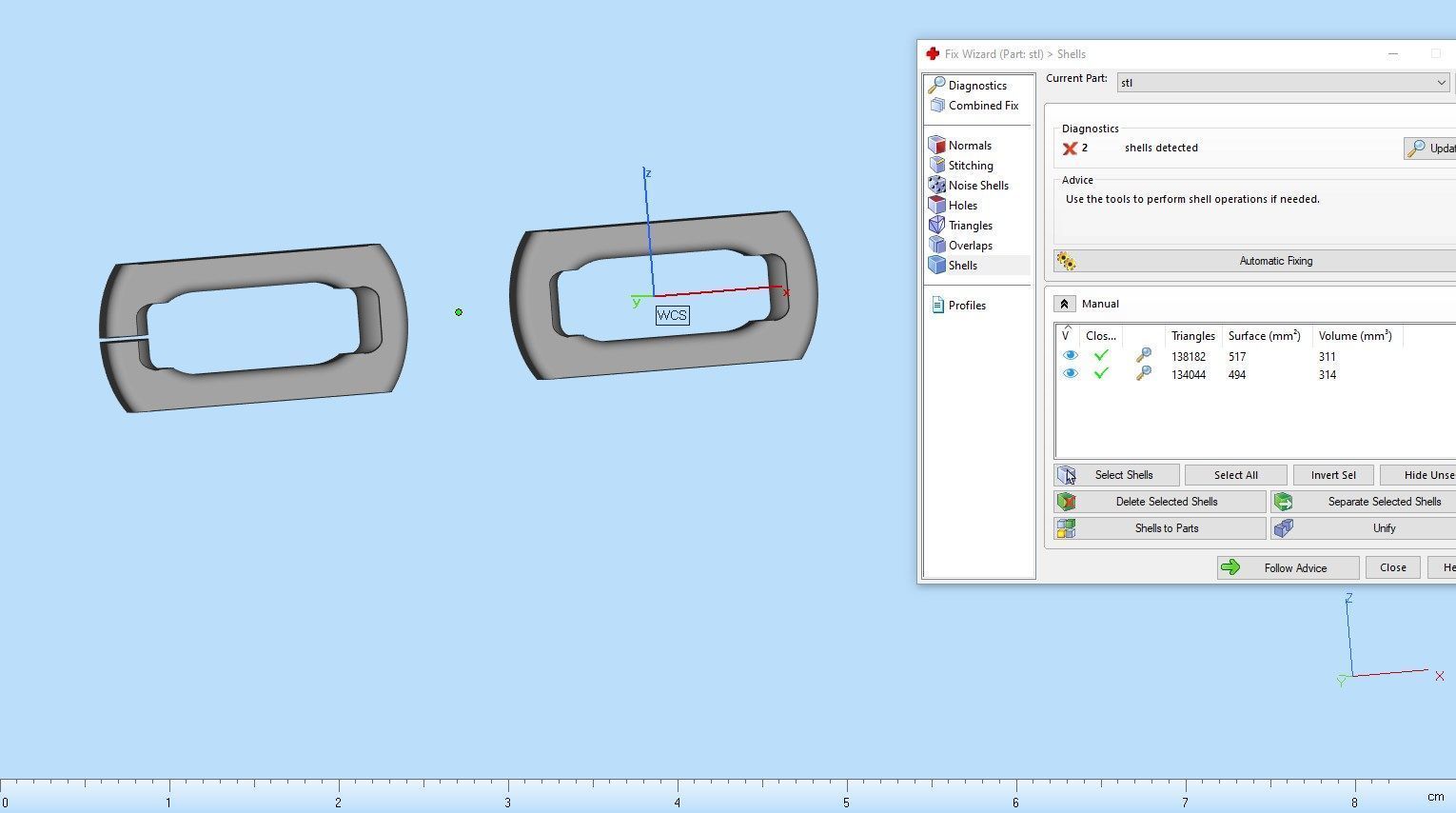
Task: Open the Diagnostics page in Fix Wizard
Action: click(x=977, y=86)
